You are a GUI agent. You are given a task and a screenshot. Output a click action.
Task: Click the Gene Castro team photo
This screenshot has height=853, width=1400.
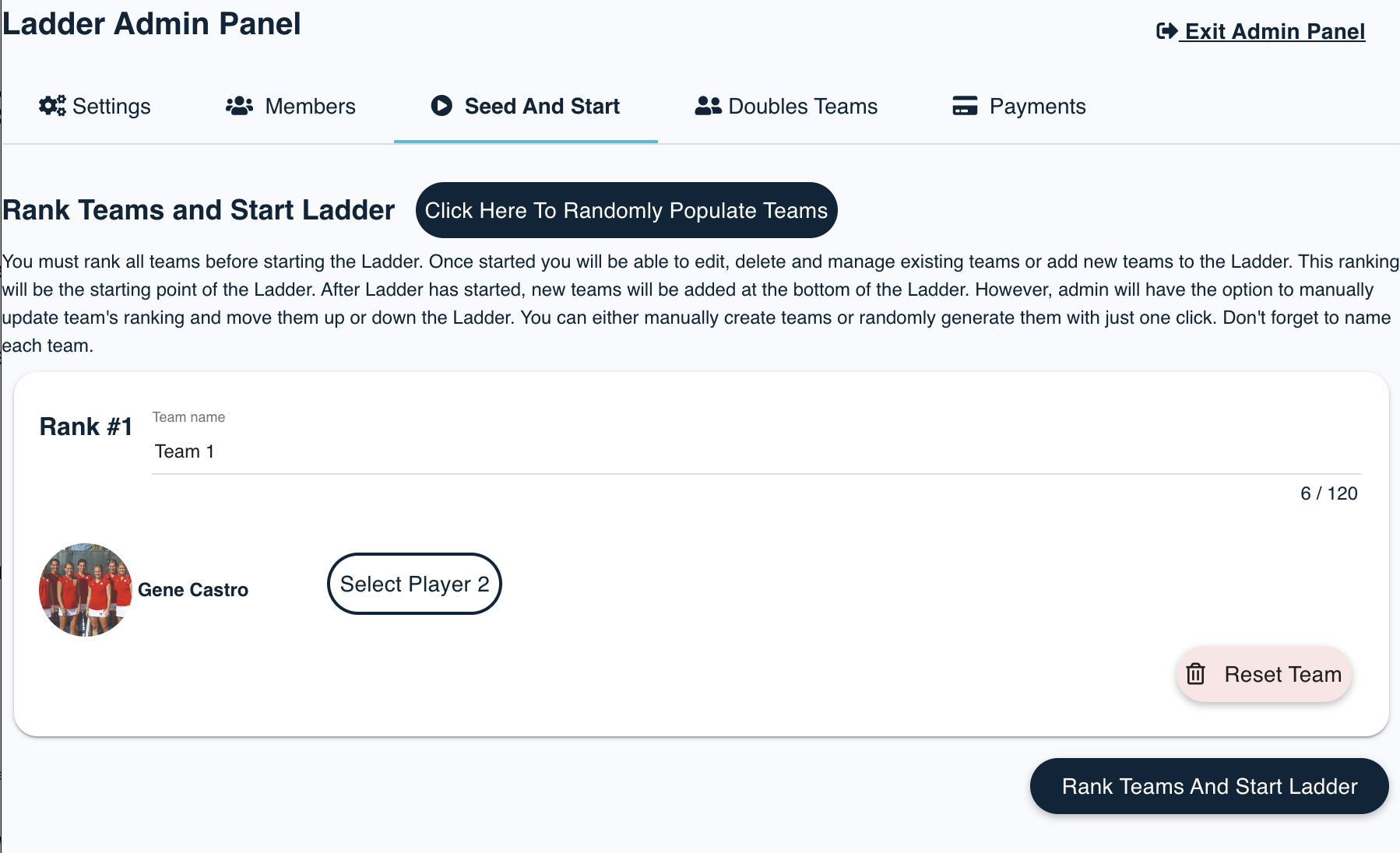pos(85,589)
